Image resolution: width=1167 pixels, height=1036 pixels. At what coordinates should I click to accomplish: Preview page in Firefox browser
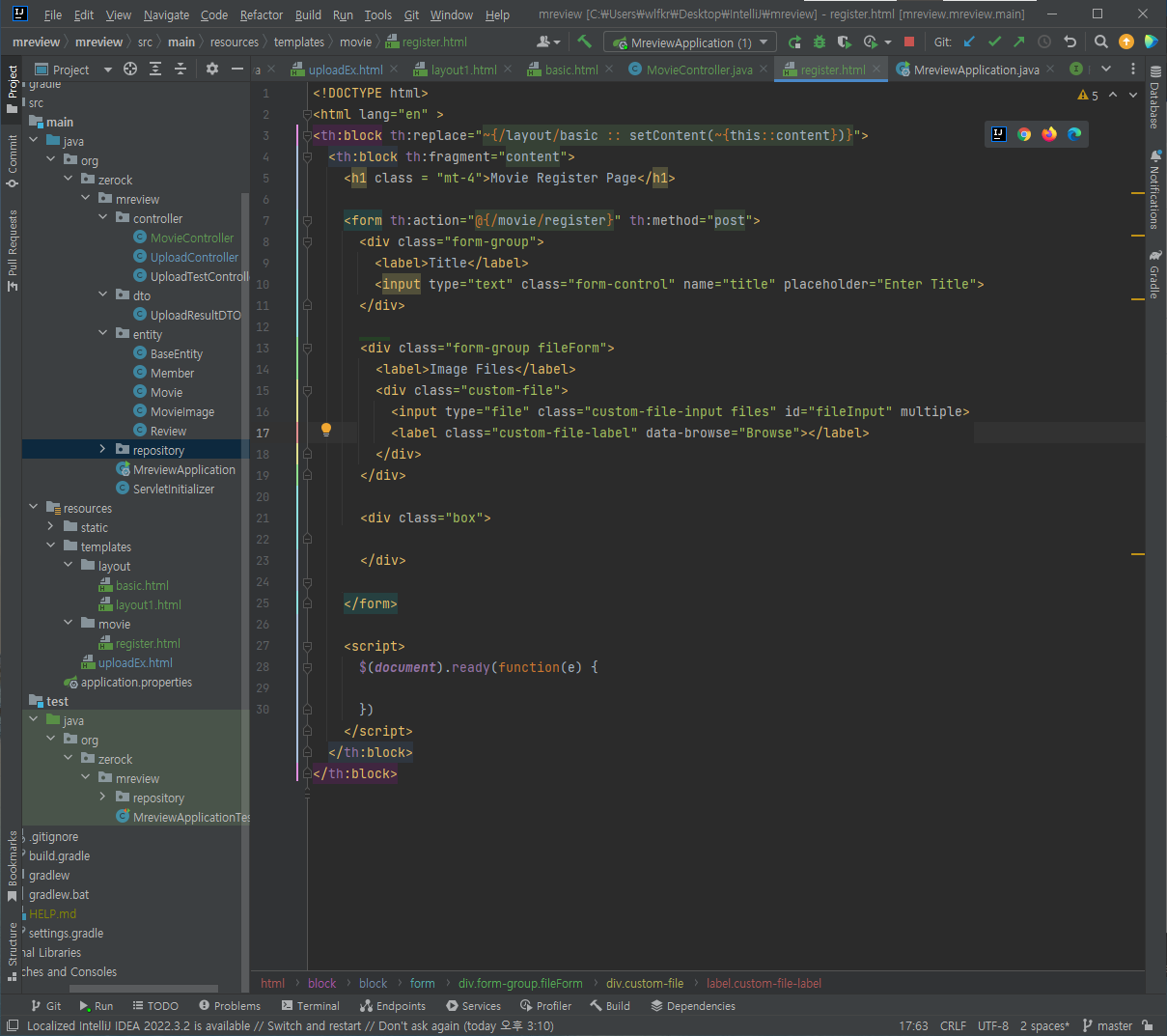pos(1049,134)
